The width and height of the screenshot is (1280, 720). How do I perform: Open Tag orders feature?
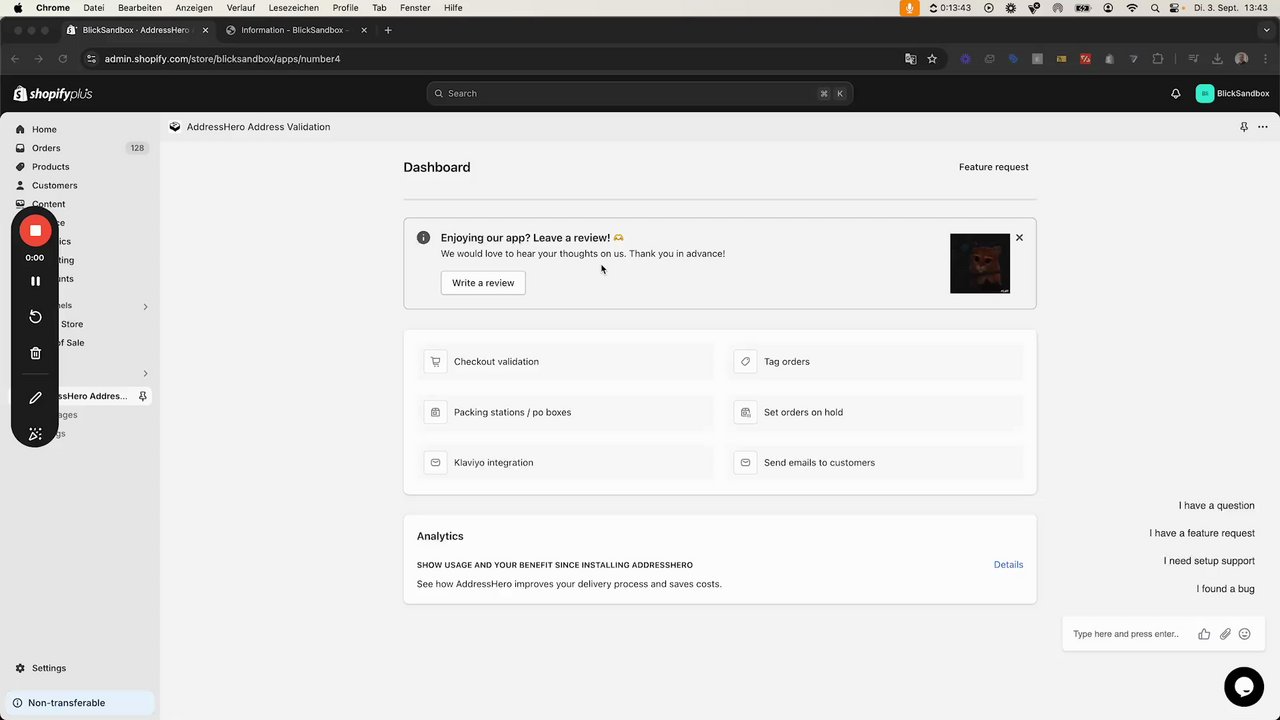(x=875, y=362)
